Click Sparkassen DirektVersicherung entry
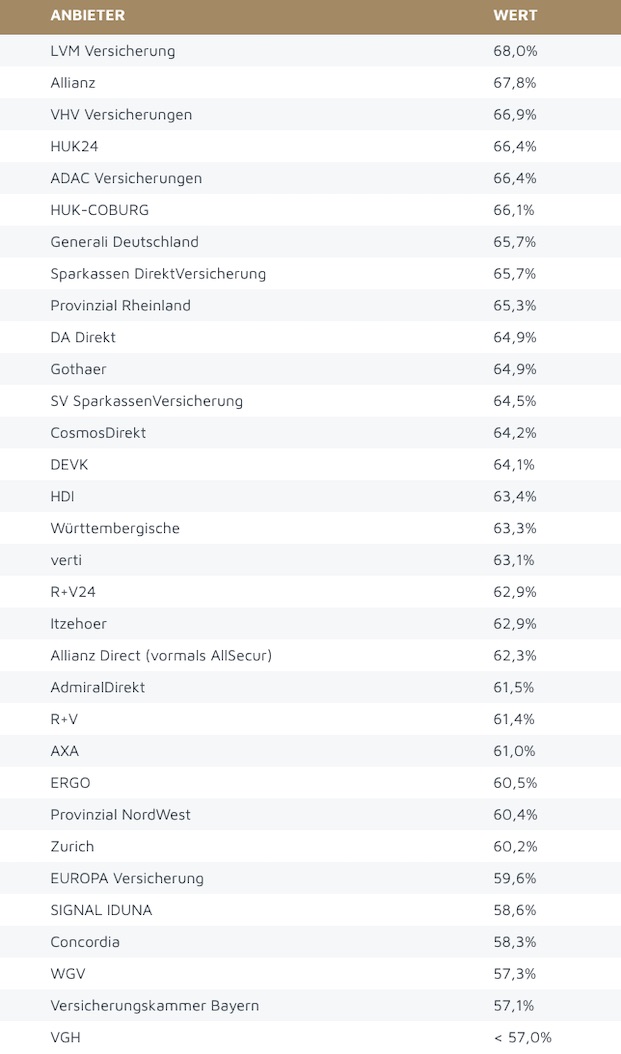 click(x=158, y=274)
